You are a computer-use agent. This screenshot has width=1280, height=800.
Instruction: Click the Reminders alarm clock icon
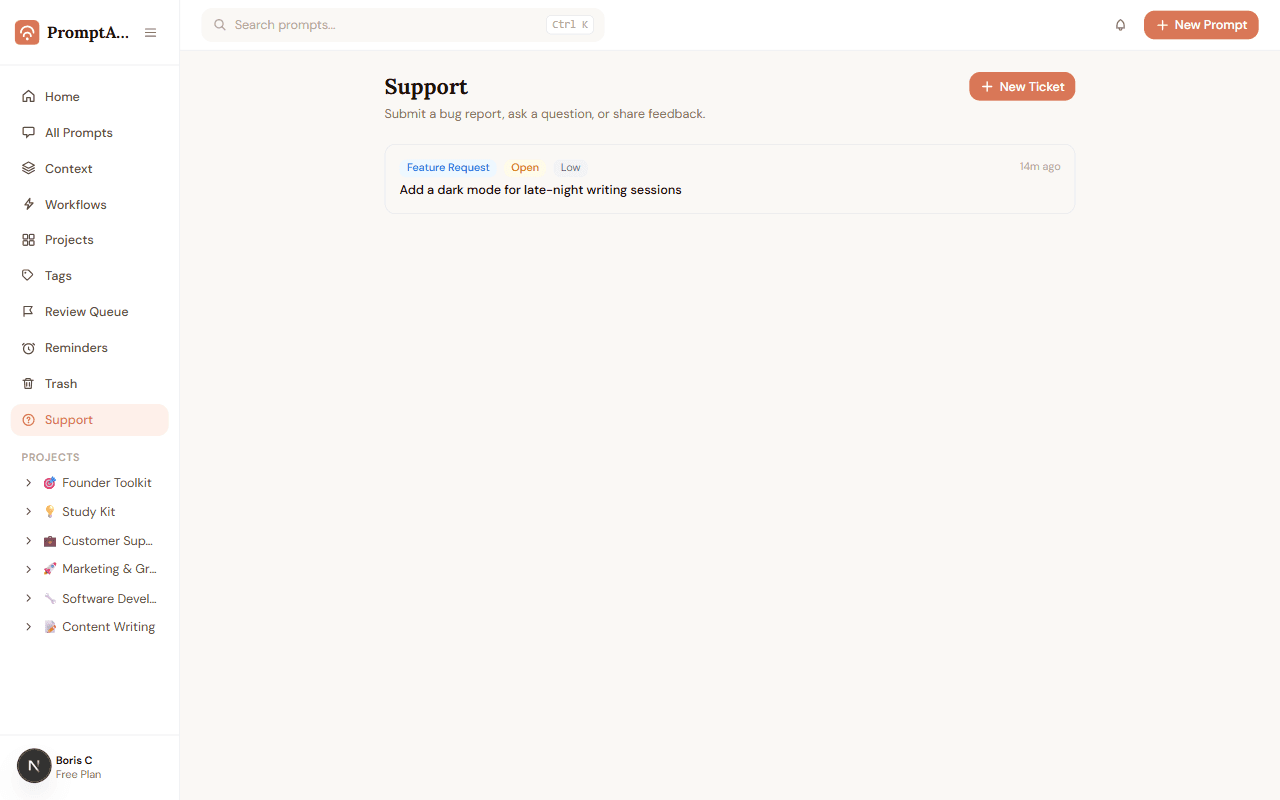pos(28,348)
